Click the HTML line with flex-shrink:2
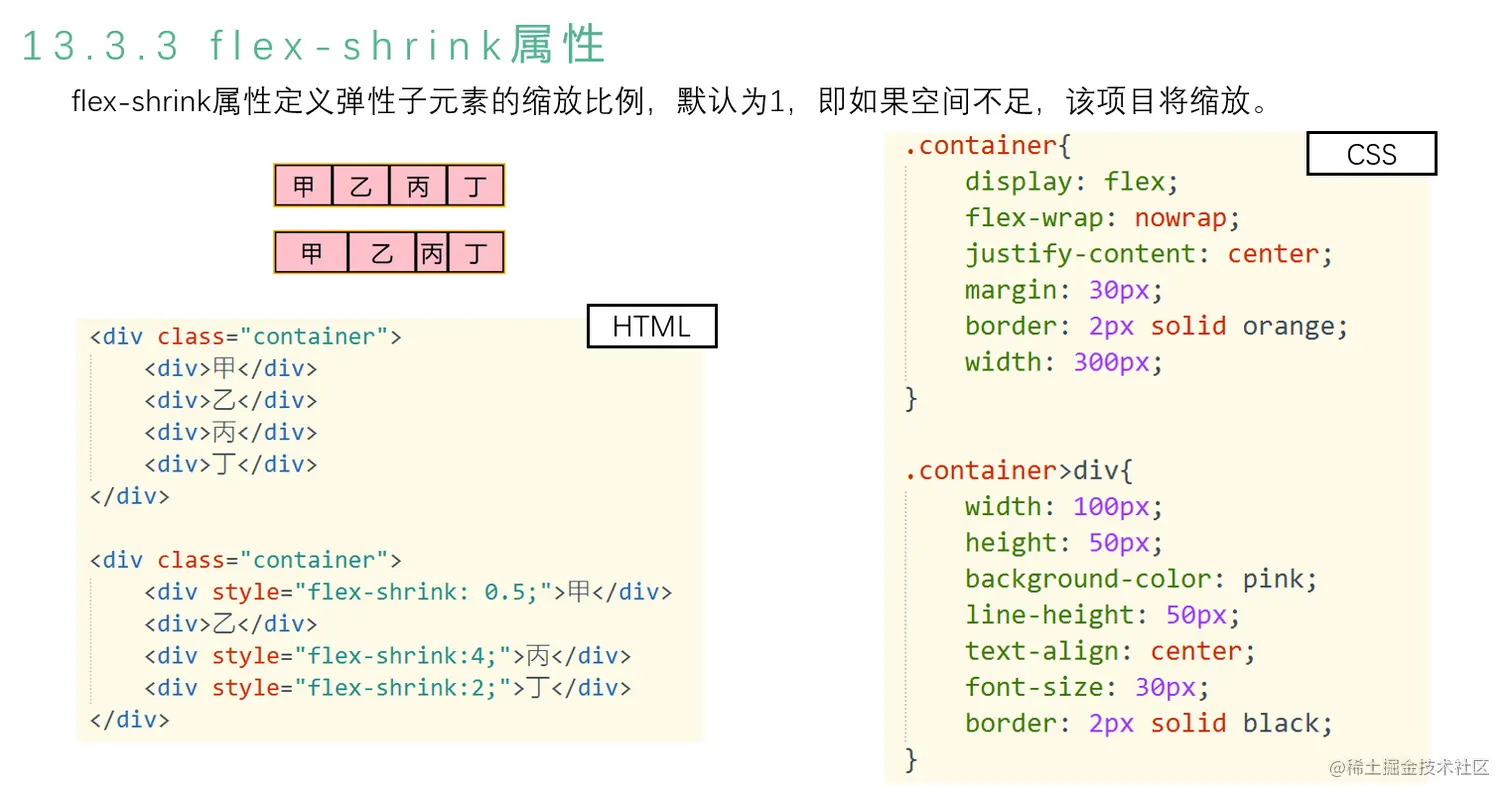1512x800 pixels. (388, 688)
